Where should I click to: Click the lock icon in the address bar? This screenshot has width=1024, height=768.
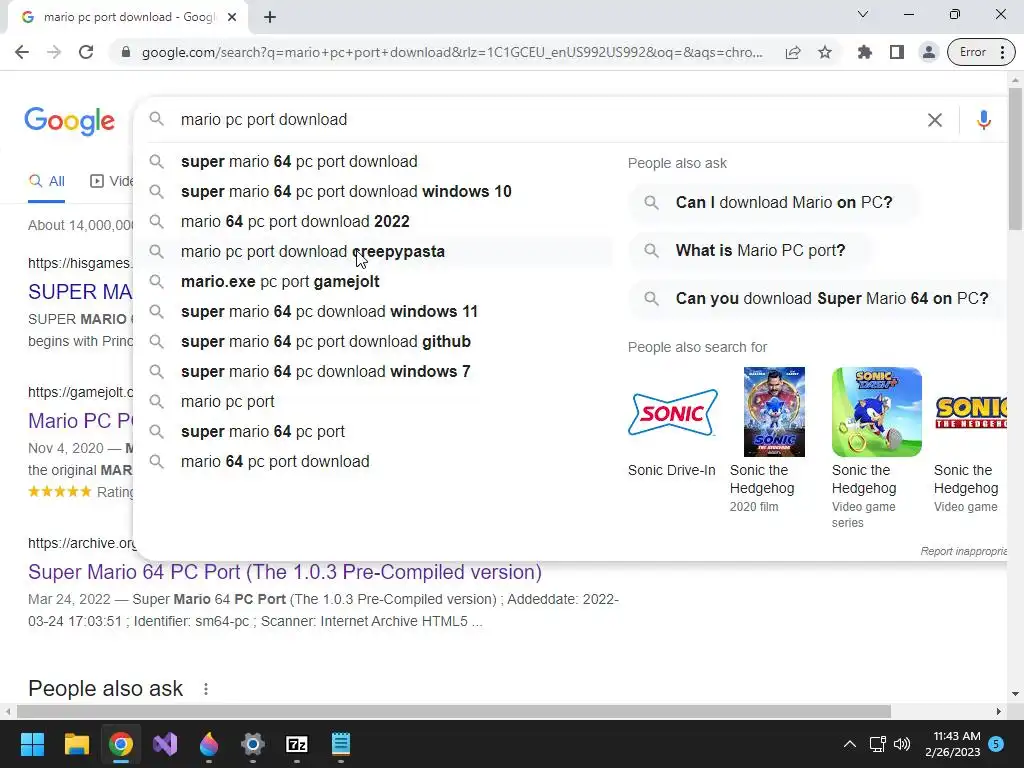point(126,52)
